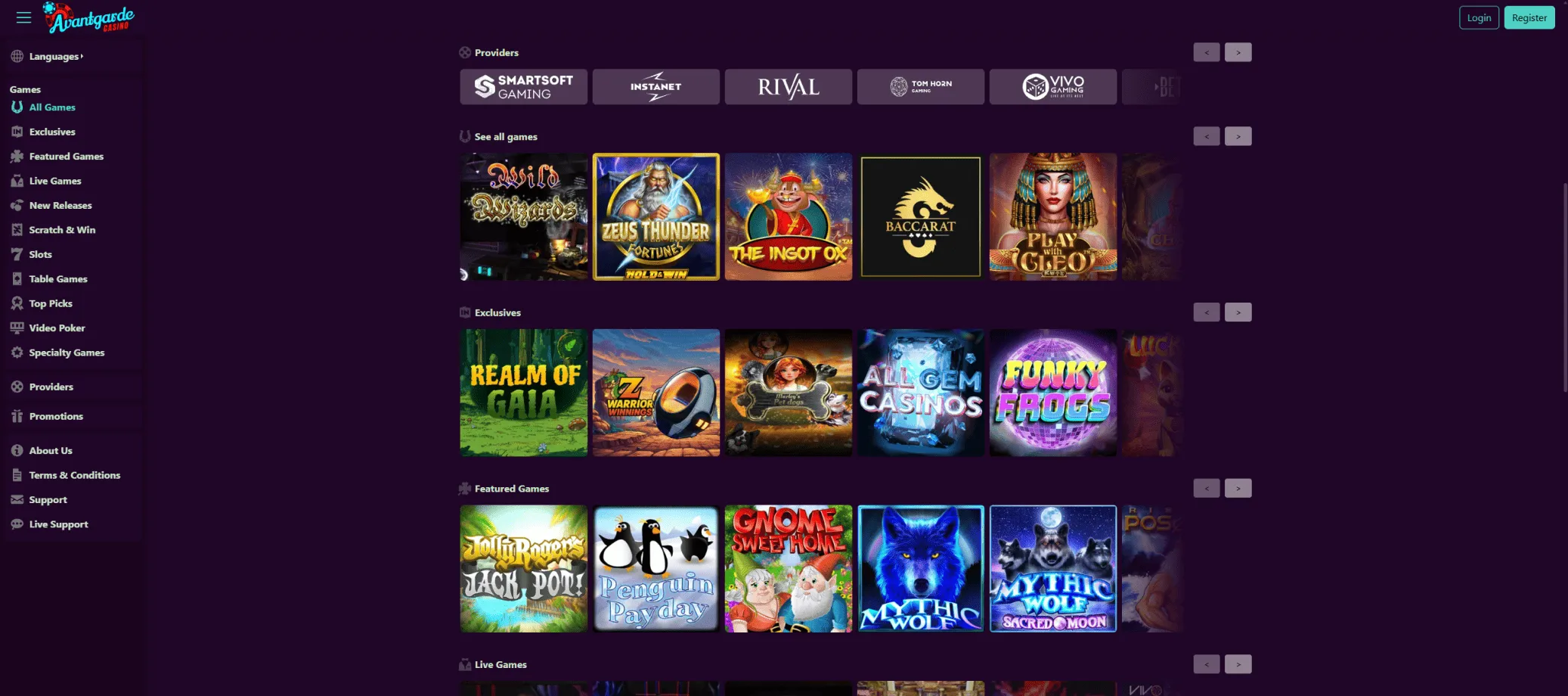The height and width of the screenshot is (696, 1568).
Task: Click the Video Poker sidebar icon
Action: click(x=17, y=328)
